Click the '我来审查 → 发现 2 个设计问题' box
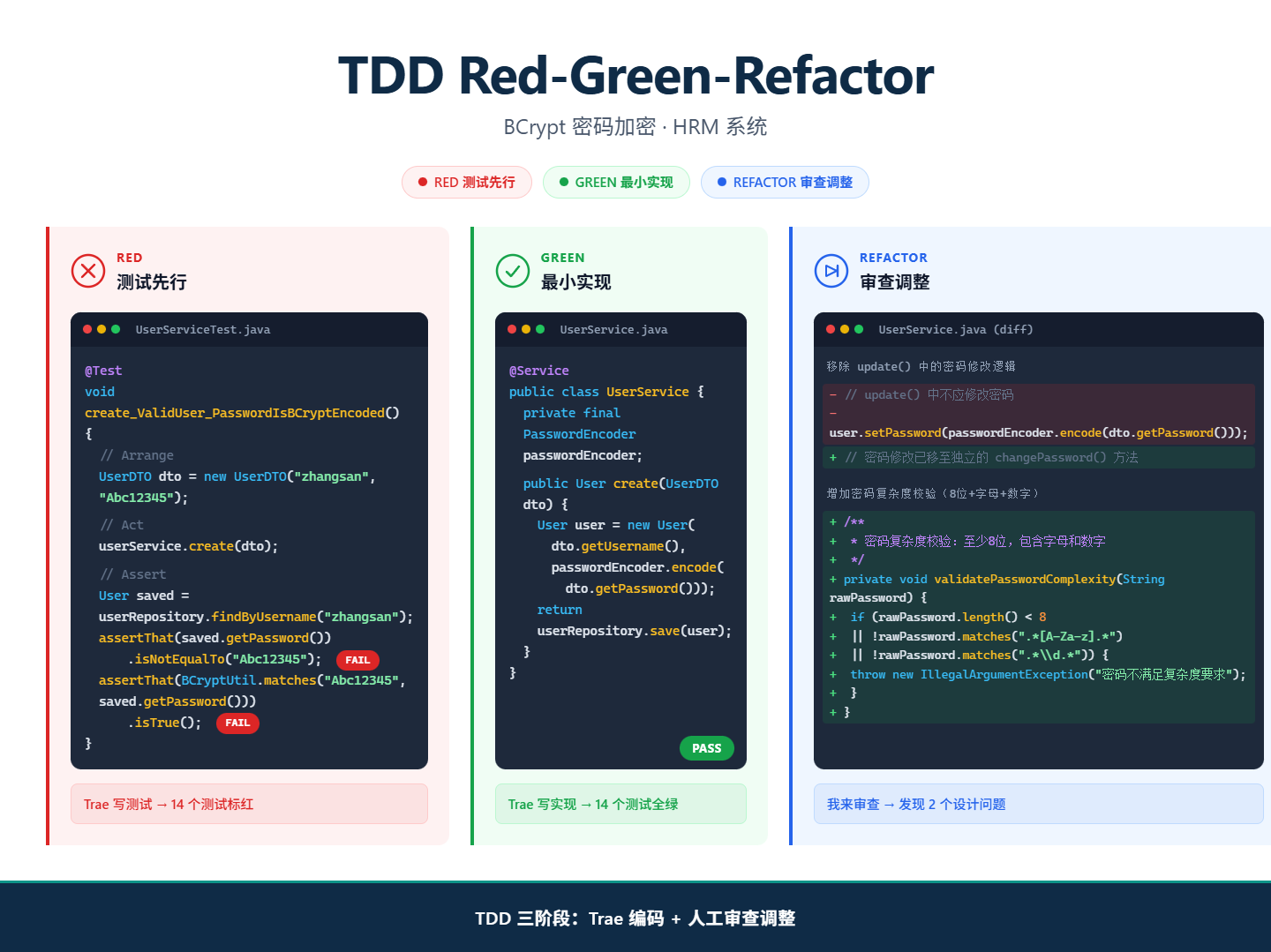The width and height of the screenshot is (1271, 952). click(1039, 804)
